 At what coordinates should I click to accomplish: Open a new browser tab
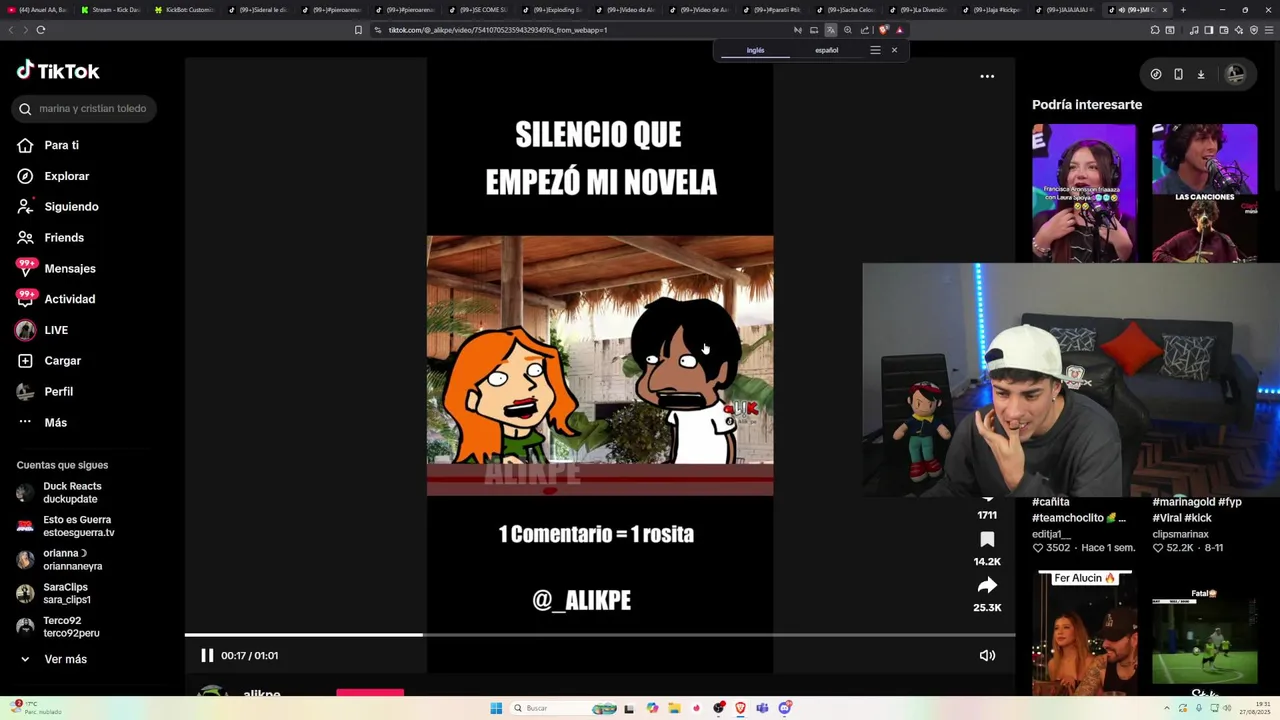1183,10
